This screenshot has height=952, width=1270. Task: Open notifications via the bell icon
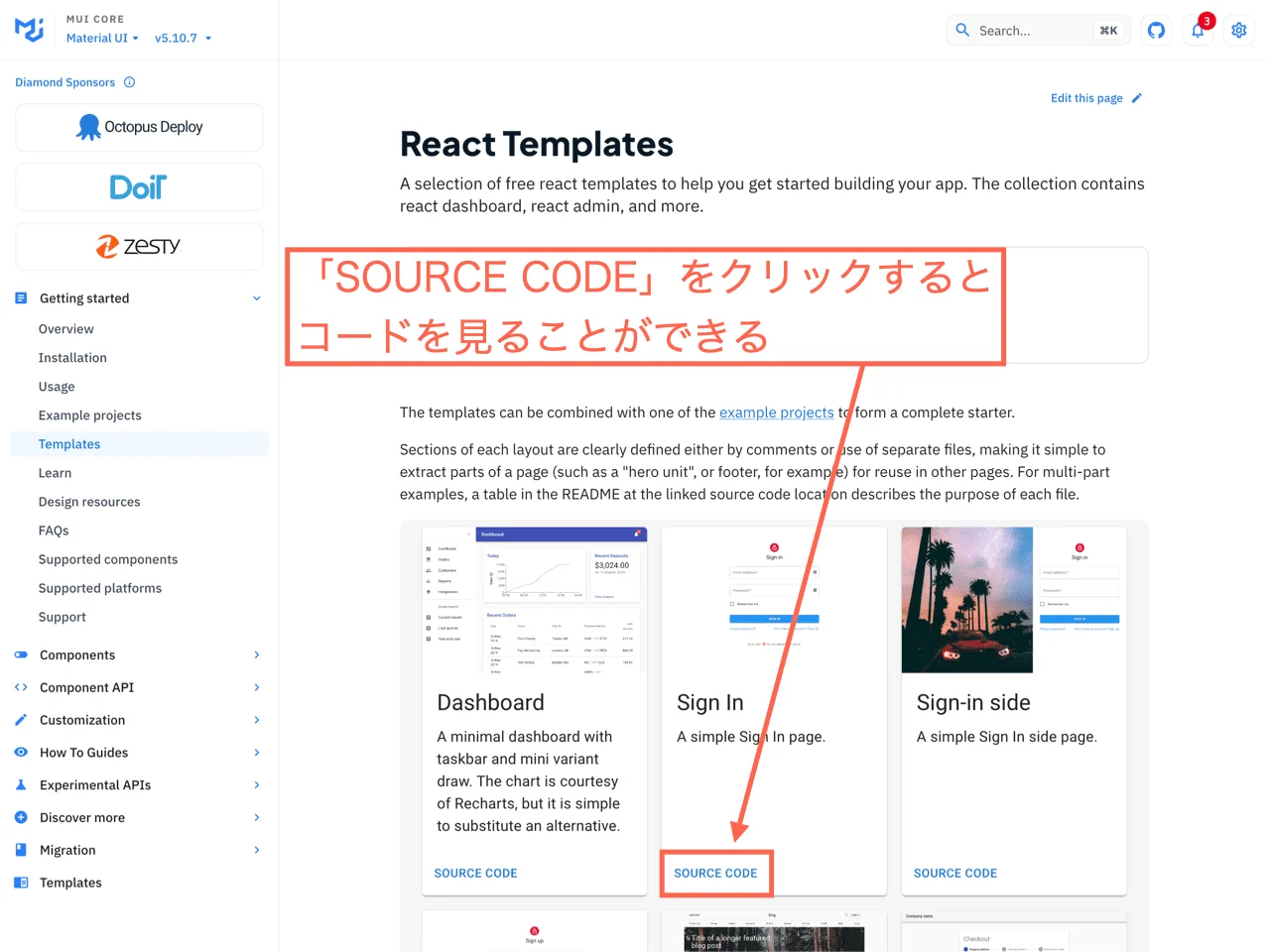pyautogui.click(x=1198, y=31)
